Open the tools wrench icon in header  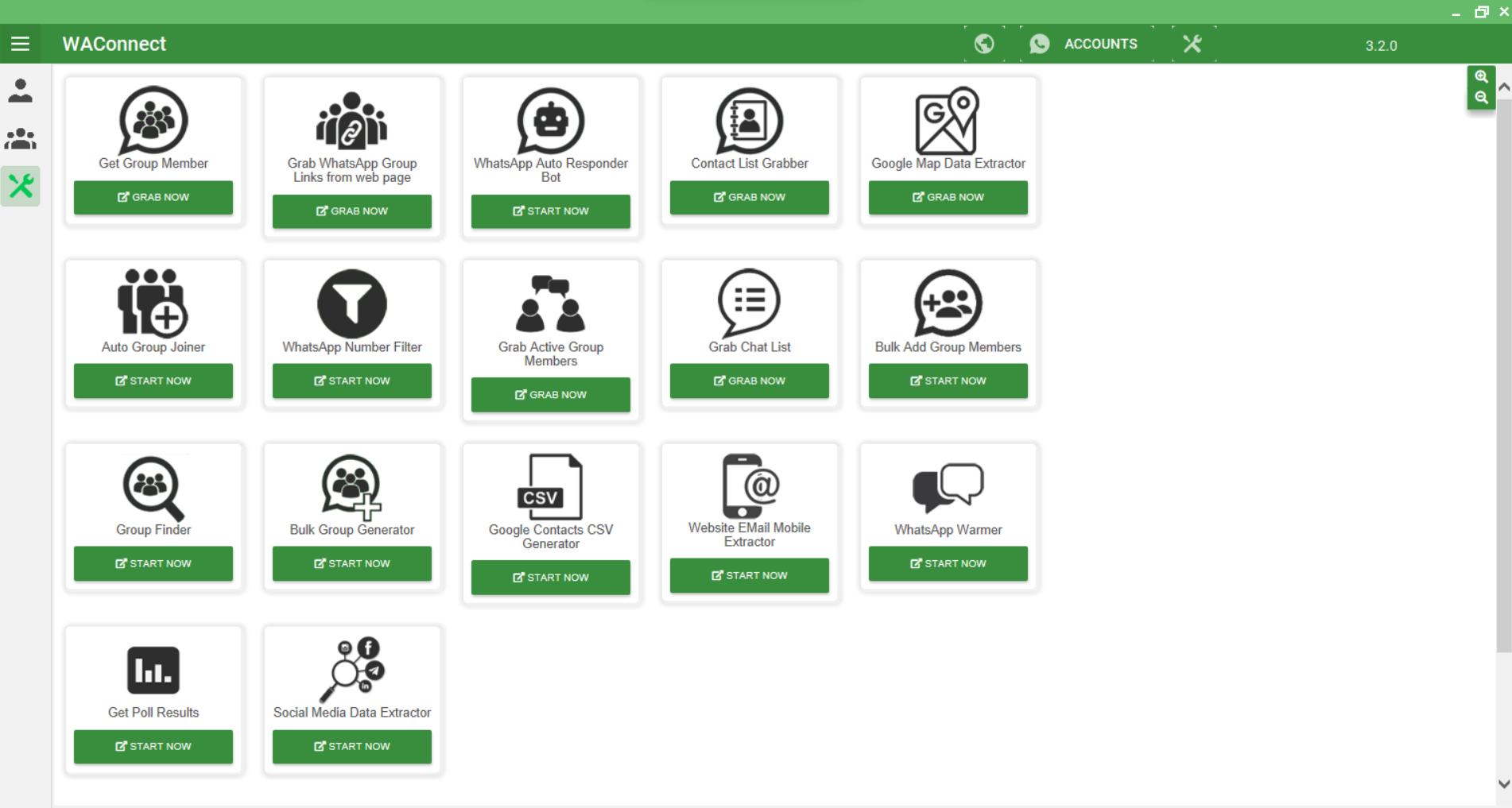(x=1192, y=44)
